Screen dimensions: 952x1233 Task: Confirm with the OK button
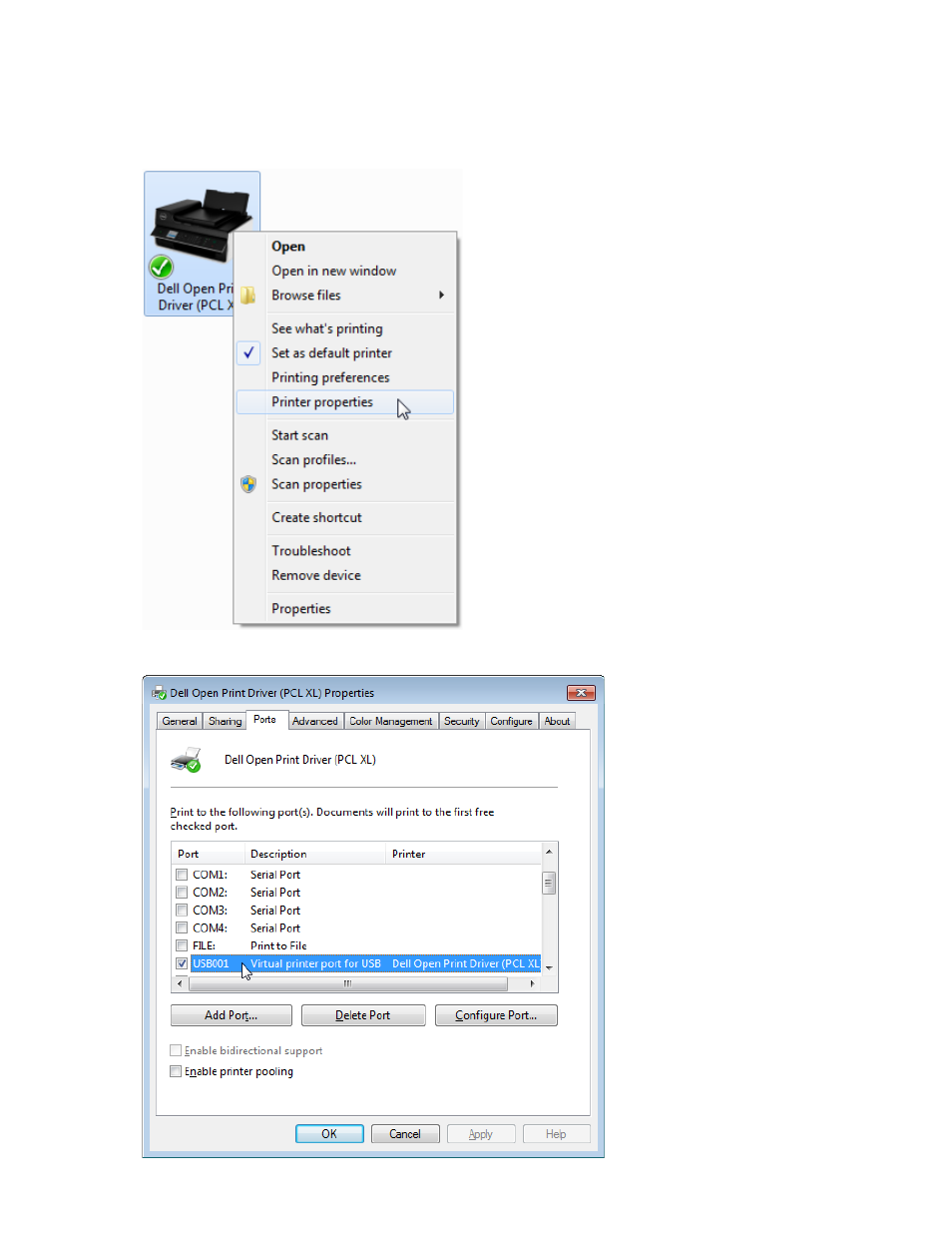pyautogui.click(x=329, y=1134)
